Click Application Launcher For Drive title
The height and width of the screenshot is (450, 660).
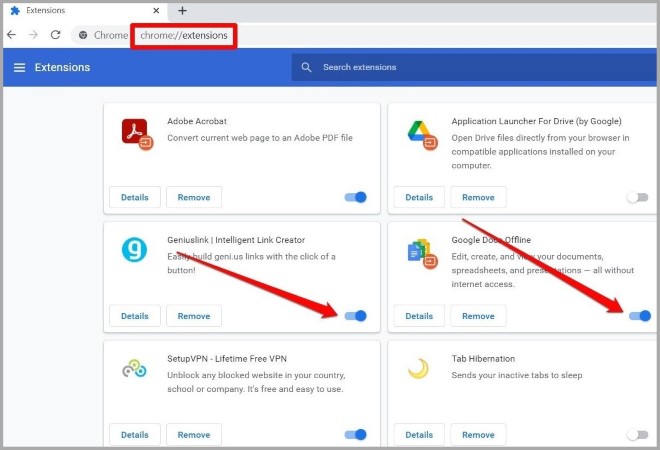pos(536,121)
